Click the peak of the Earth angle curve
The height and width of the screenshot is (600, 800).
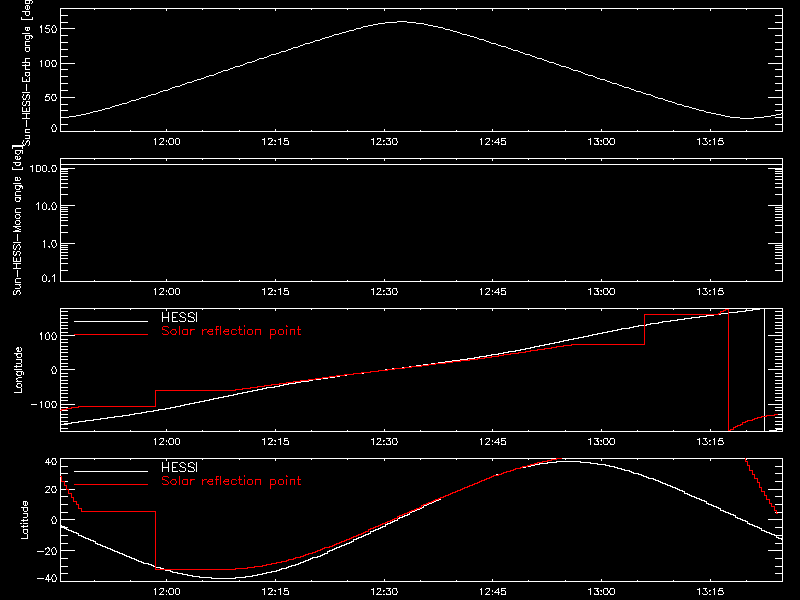tap(402, 21)
